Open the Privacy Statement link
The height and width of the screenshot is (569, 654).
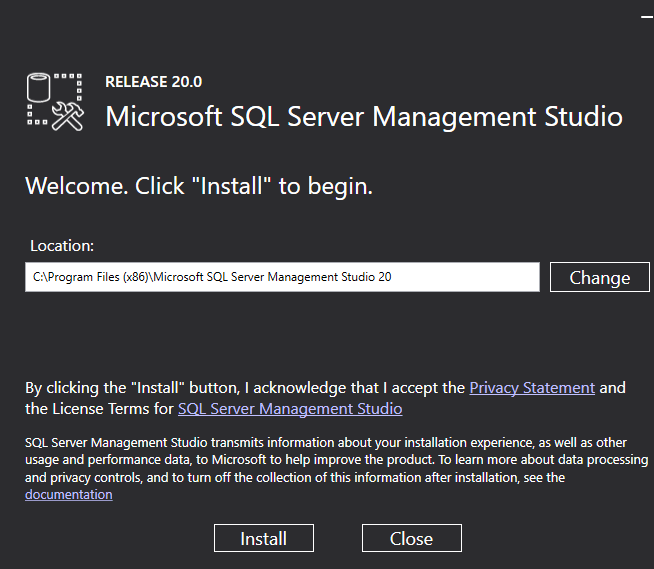pyautogui.click(x=532, y=387)
